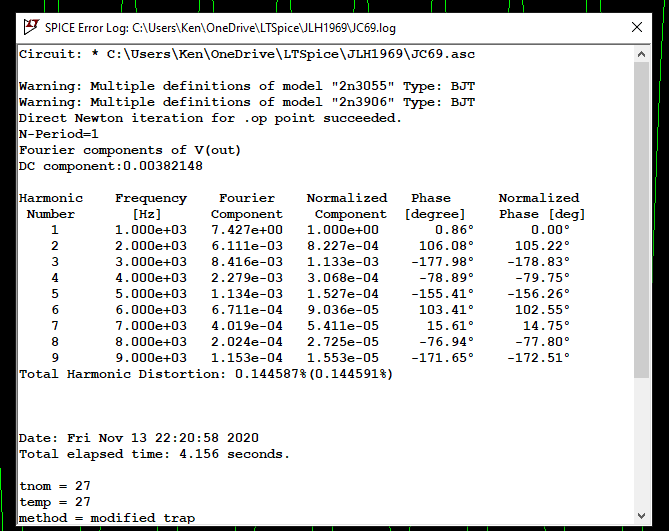Click the normalized phase value 14.75°
This screenshot has height=531, width=669.
(547, 326)
